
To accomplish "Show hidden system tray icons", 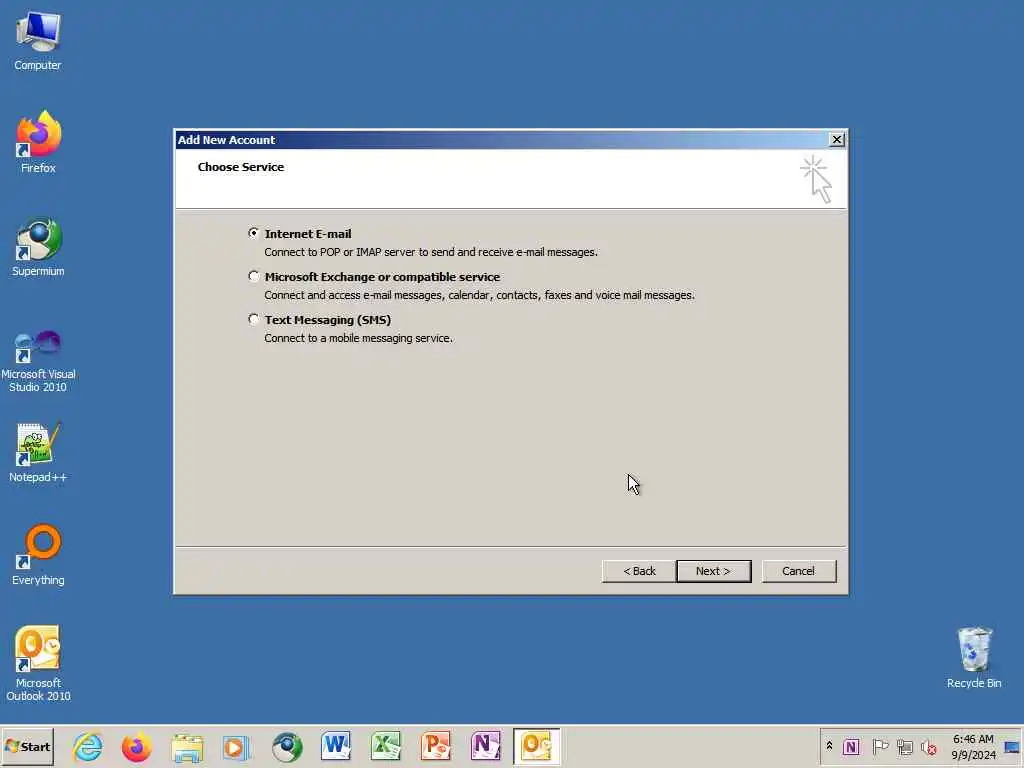I will point(829,746).
